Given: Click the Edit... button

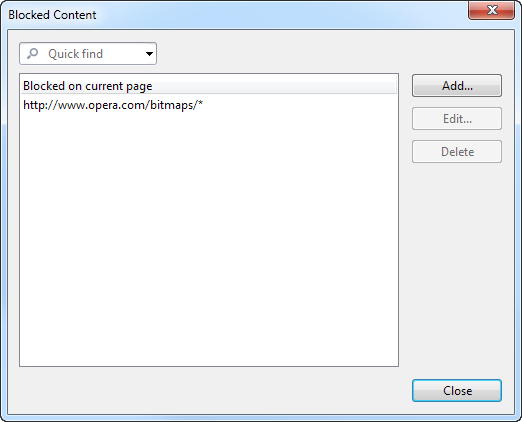Looking at the screenshot, I should 457,119.
